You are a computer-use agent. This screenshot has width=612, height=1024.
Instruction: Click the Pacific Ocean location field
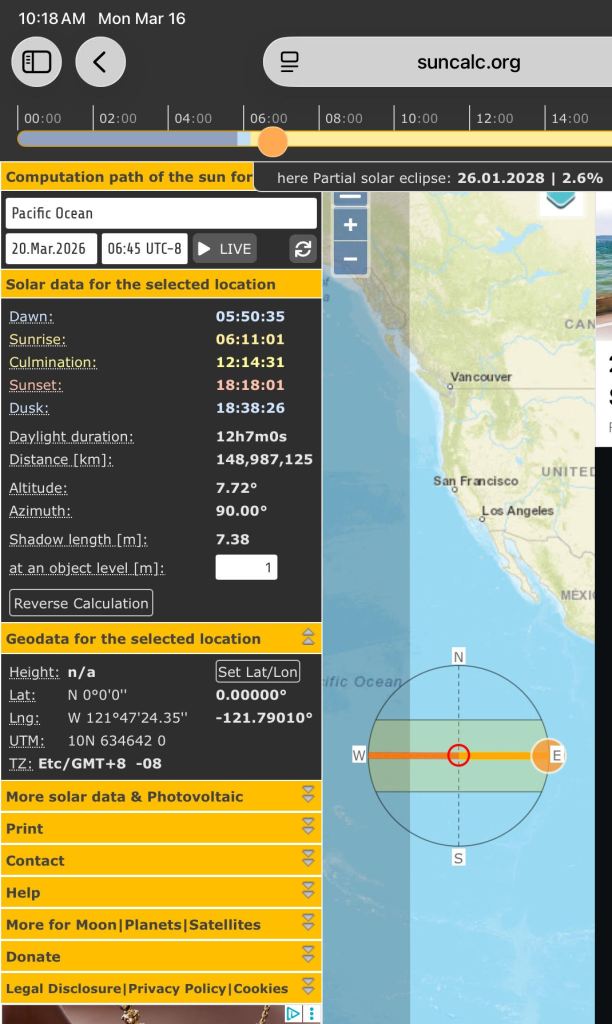coord(161,213)
